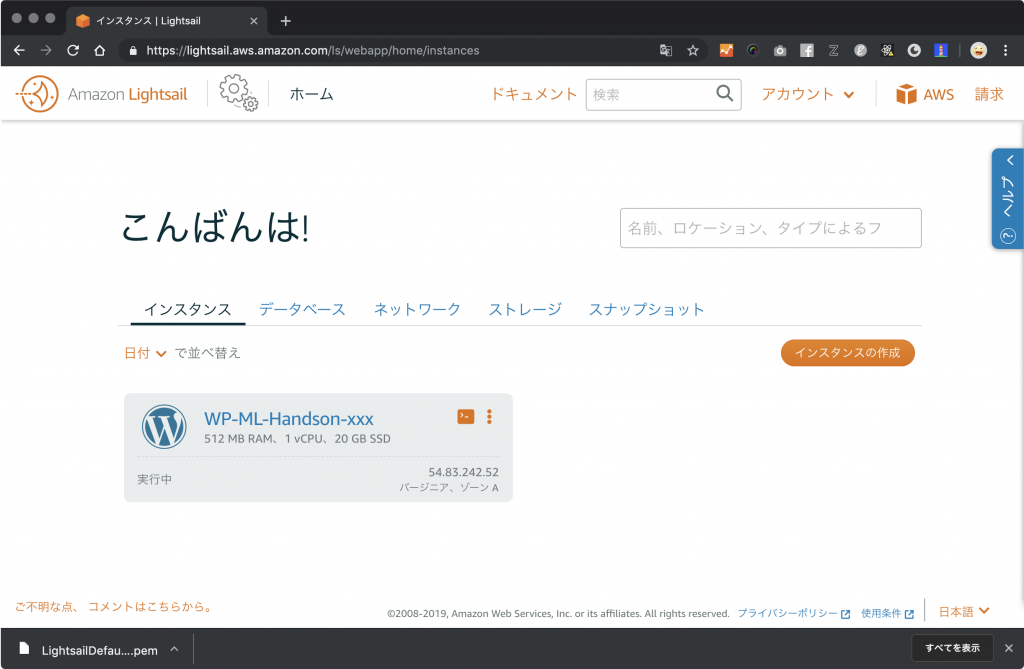Open the 使用条件 link
The image size is (1024, 669).
click(x=887, y=613)
